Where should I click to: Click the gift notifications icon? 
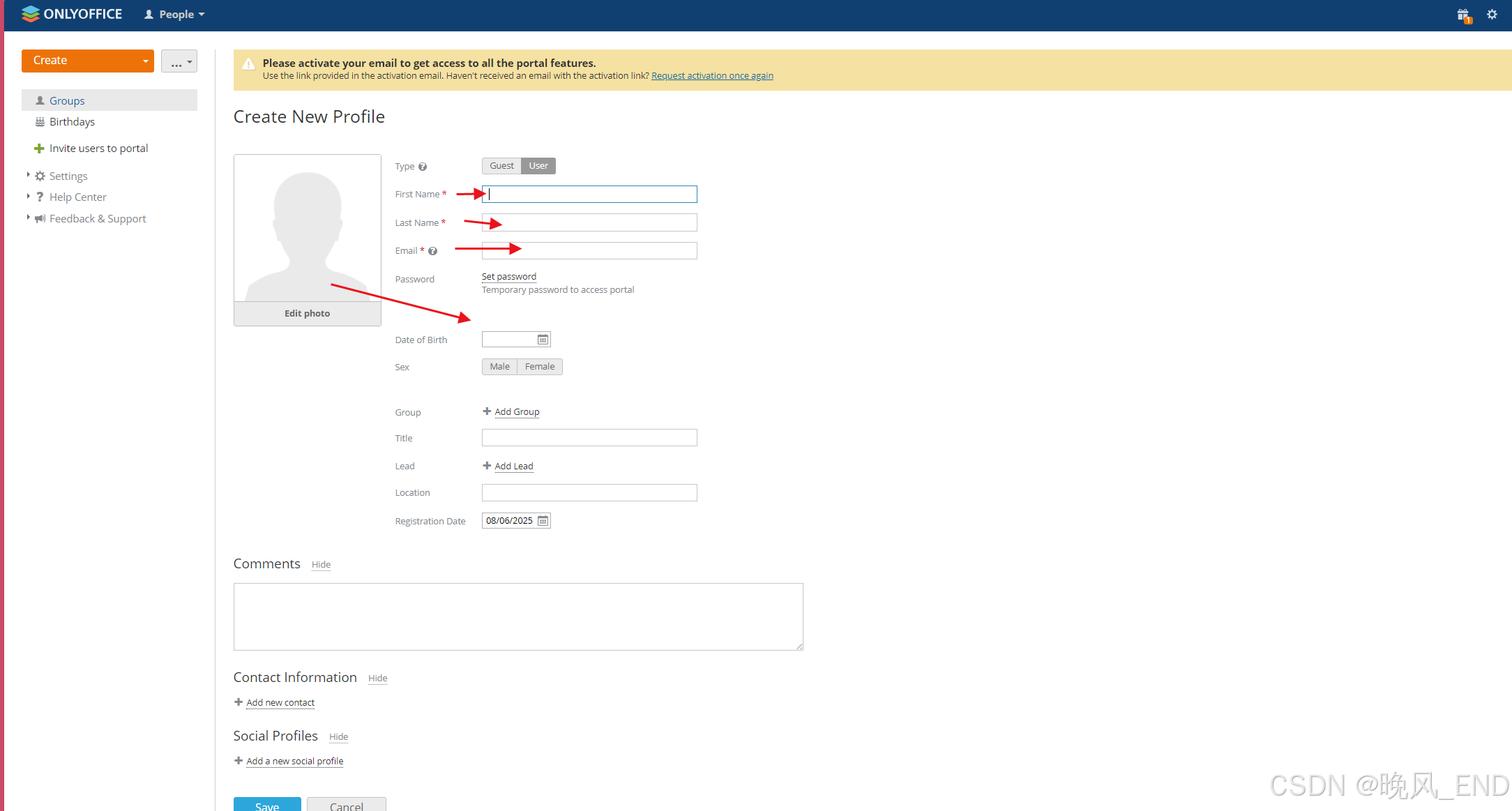click(1463, 15)
